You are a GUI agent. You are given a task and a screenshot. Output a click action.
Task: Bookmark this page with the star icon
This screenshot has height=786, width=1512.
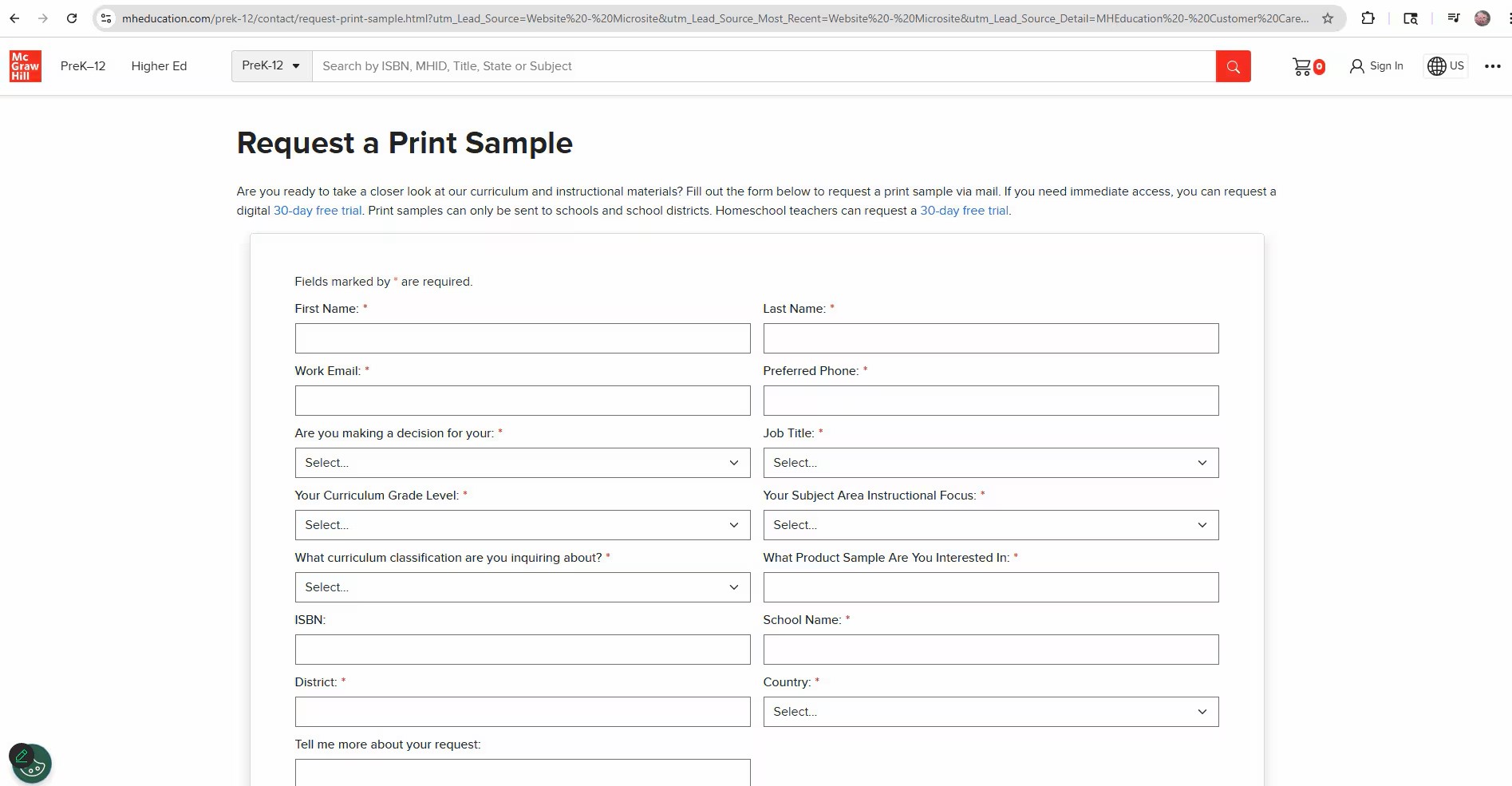1328,18
